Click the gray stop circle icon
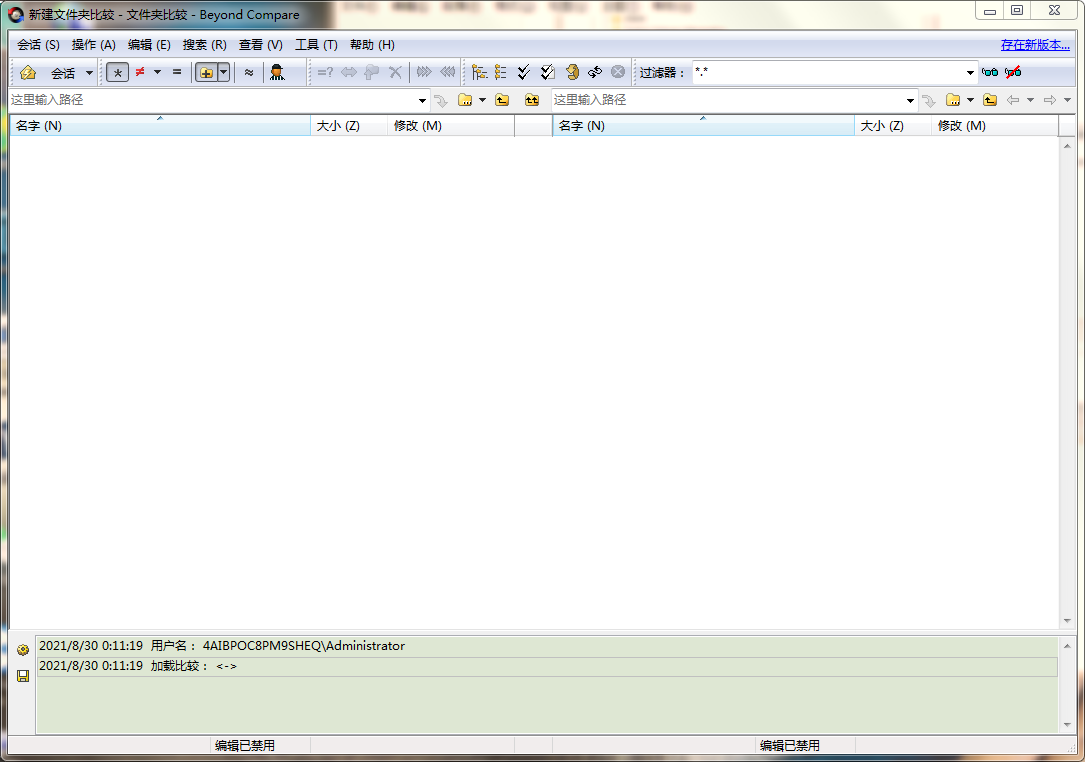 (618, 72)
